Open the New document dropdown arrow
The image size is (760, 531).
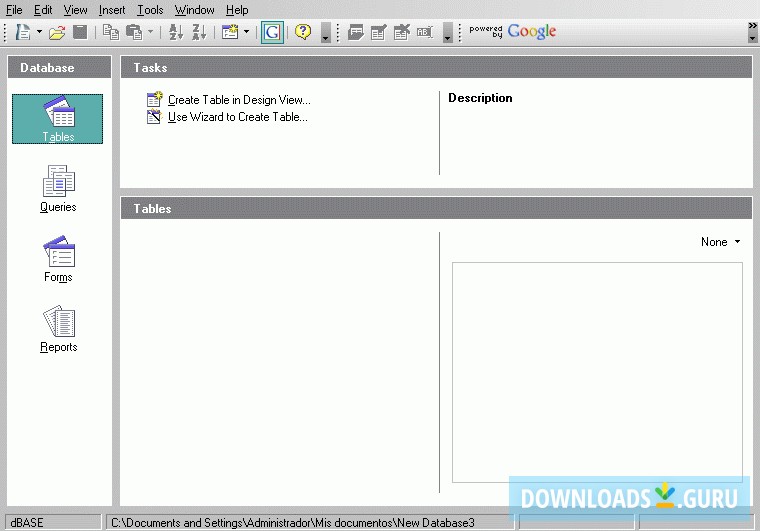pos(39,32)
